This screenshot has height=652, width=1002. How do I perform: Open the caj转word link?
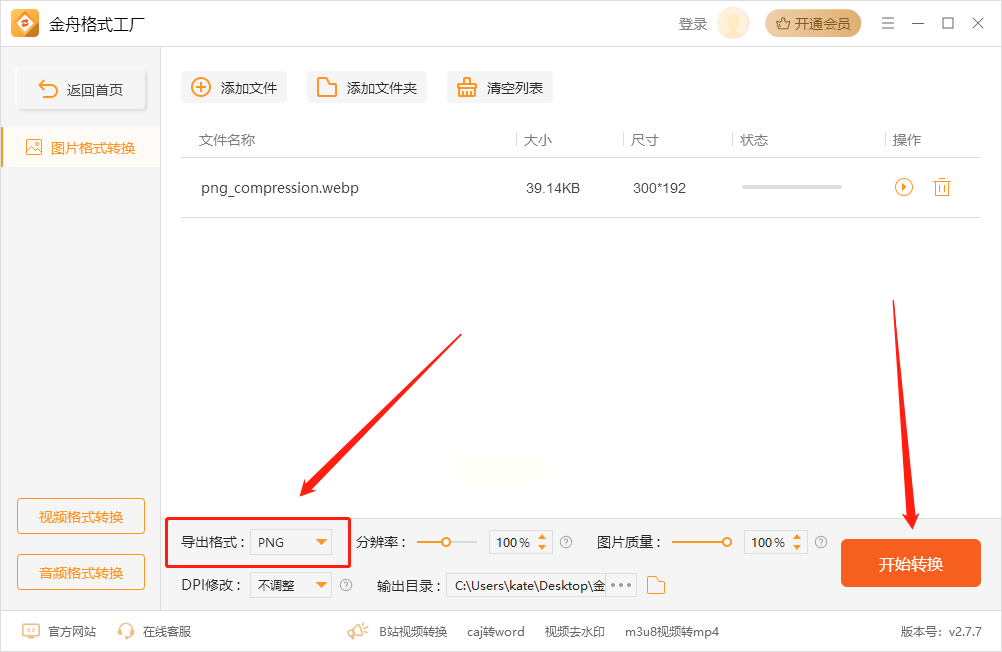495,632
